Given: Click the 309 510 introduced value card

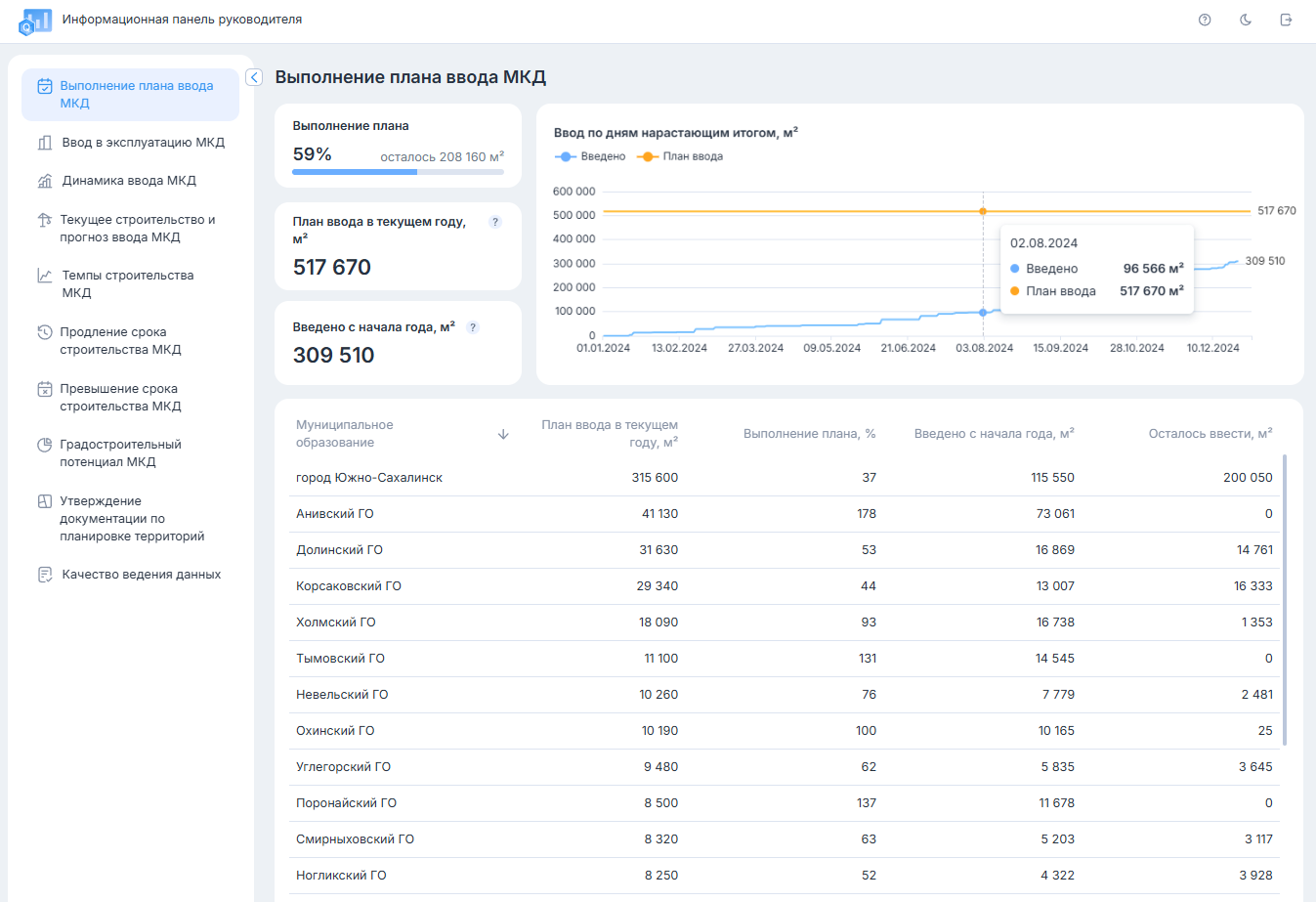Looking at the screenshot, I should pyautogui.click(x=398, y=343).
